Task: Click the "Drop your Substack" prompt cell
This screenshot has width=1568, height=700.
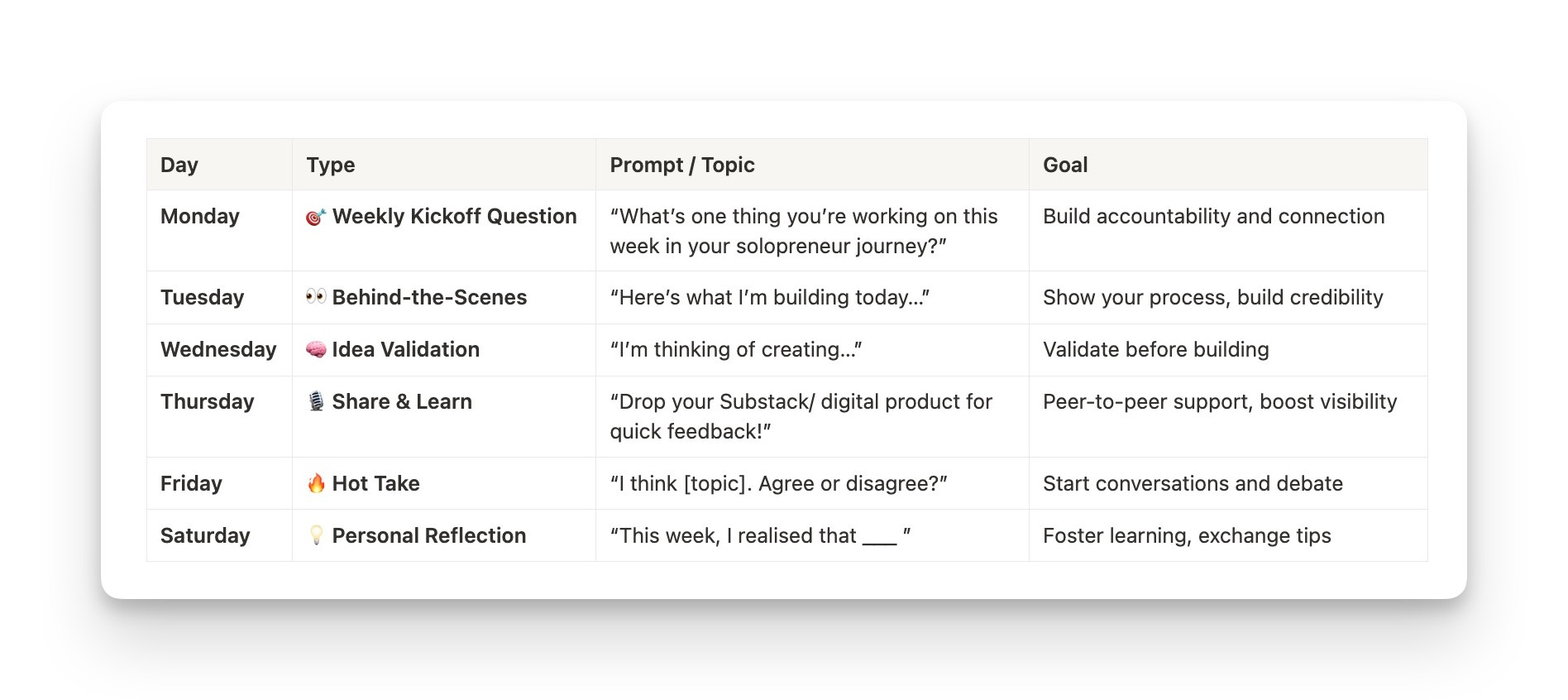Action: pos(812,416)
